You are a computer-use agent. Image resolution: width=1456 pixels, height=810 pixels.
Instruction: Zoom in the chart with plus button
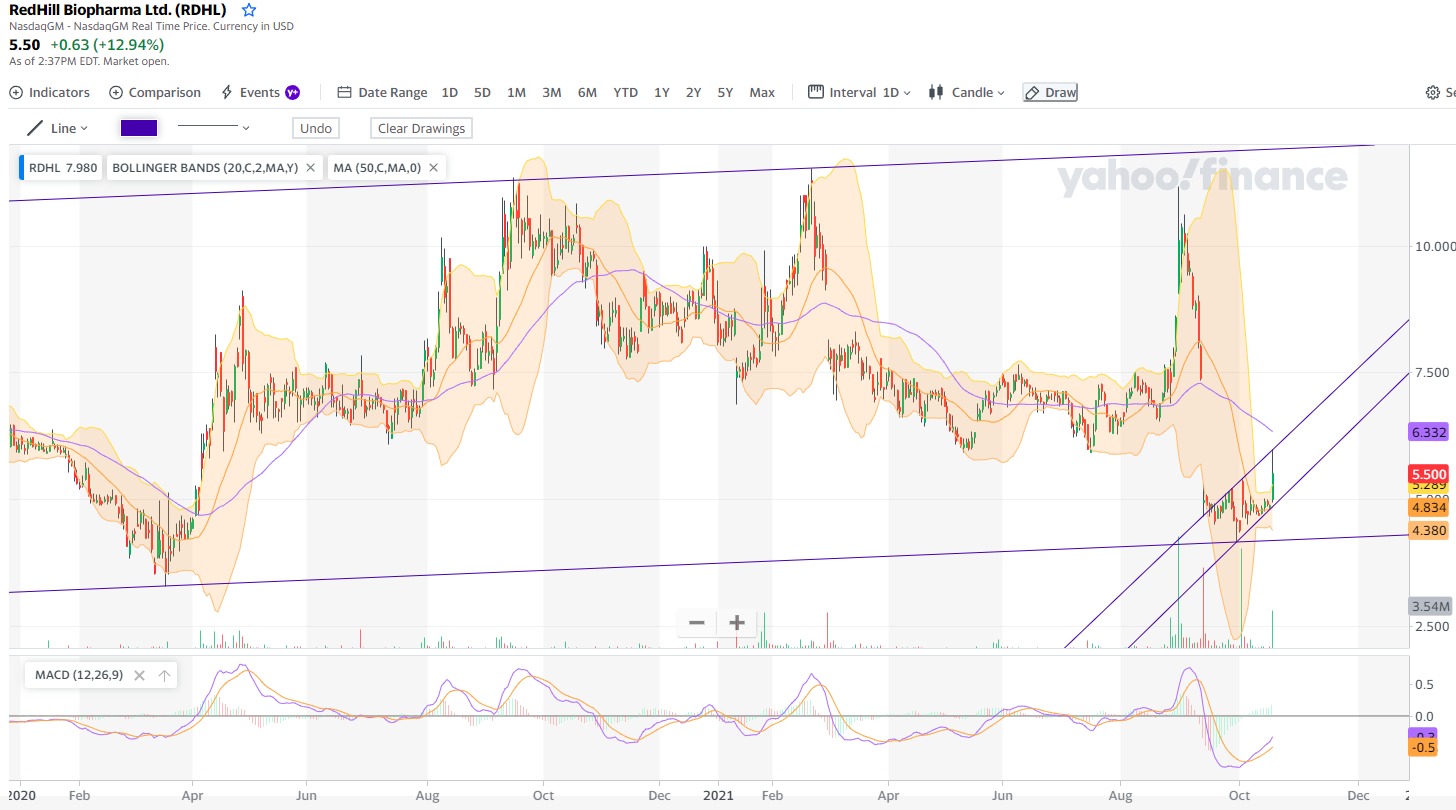[x=737, y=623]
